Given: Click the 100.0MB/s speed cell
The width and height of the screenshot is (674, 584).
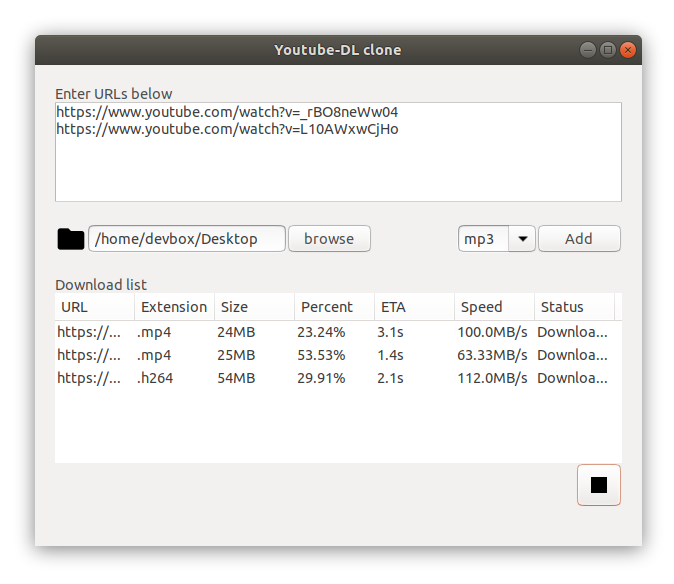Looking at the screenshot, I should click(492, 332).
